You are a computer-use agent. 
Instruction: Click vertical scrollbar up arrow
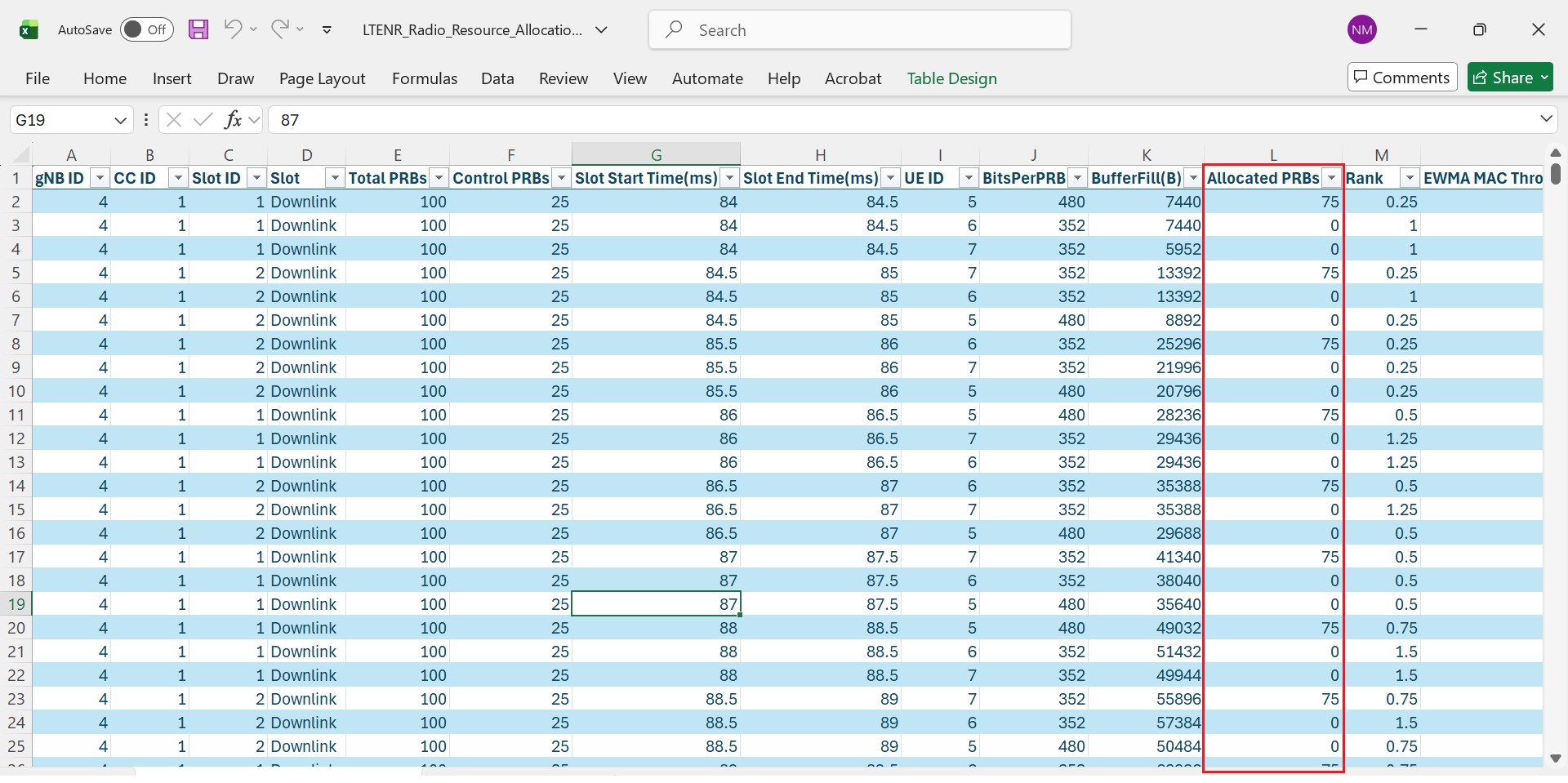tap(1555, 153)
